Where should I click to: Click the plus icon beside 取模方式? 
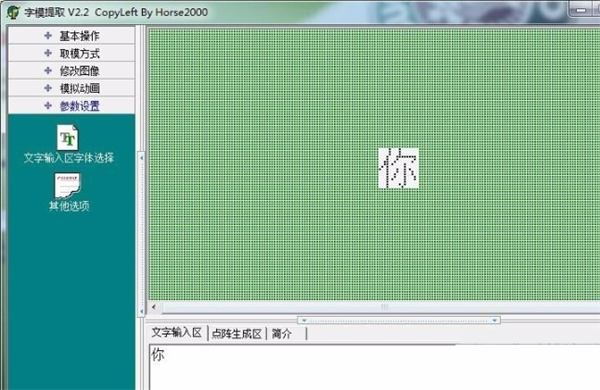pos(48,53)
